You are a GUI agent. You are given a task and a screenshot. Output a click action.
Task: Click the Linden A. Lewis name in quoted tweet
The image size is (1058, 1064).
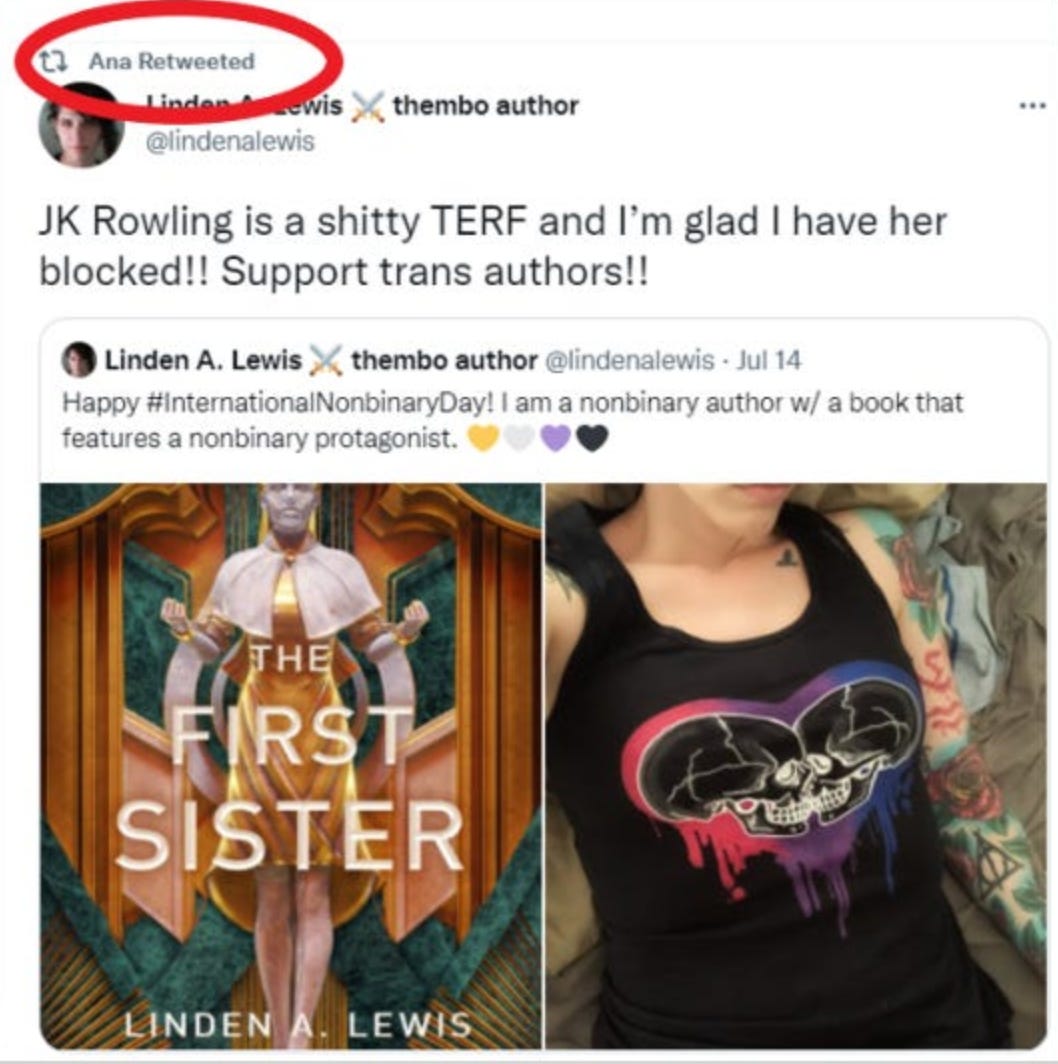coord(203,360)
